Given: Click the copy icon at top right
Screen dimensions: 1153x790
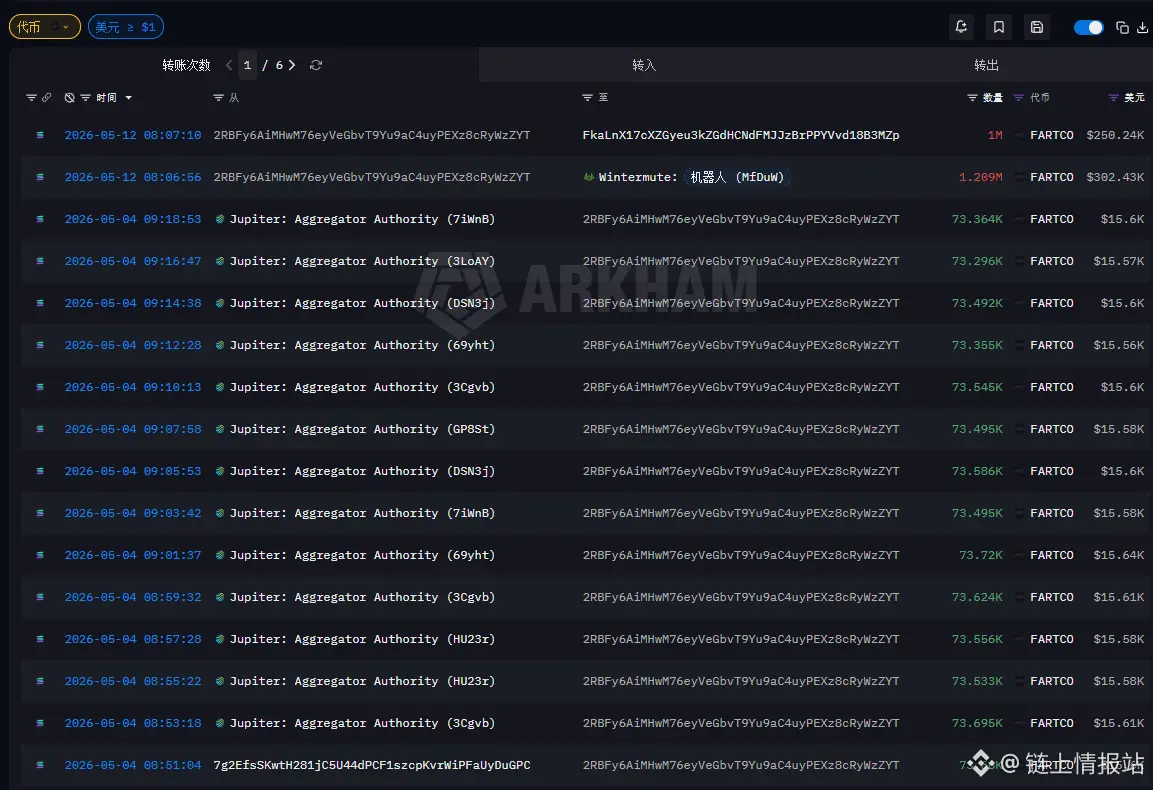Looking at the screenshot, I should click(1122, 27).
